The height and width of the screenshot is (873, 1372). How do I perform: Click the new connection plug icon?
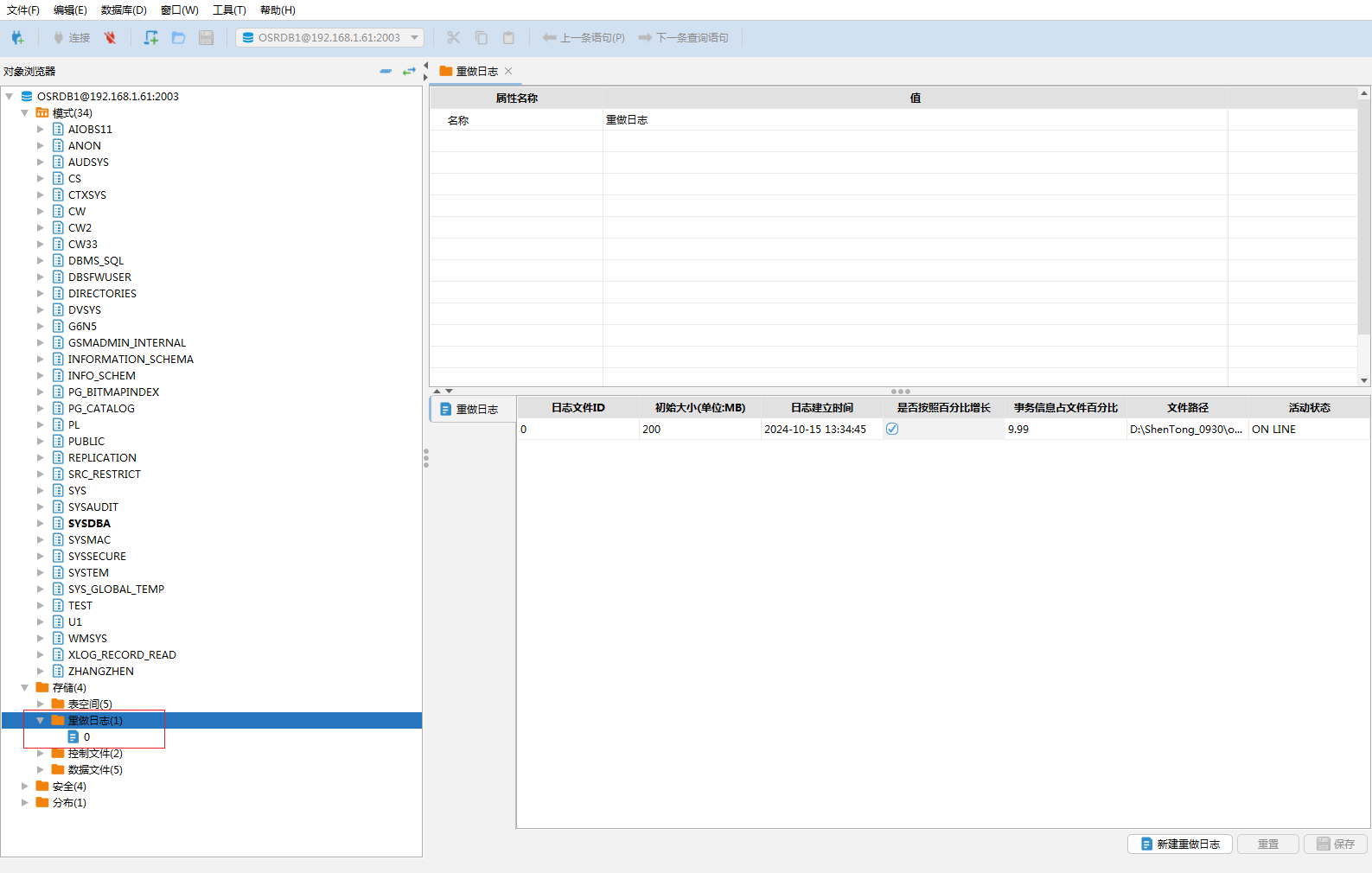tap(17, 38)
